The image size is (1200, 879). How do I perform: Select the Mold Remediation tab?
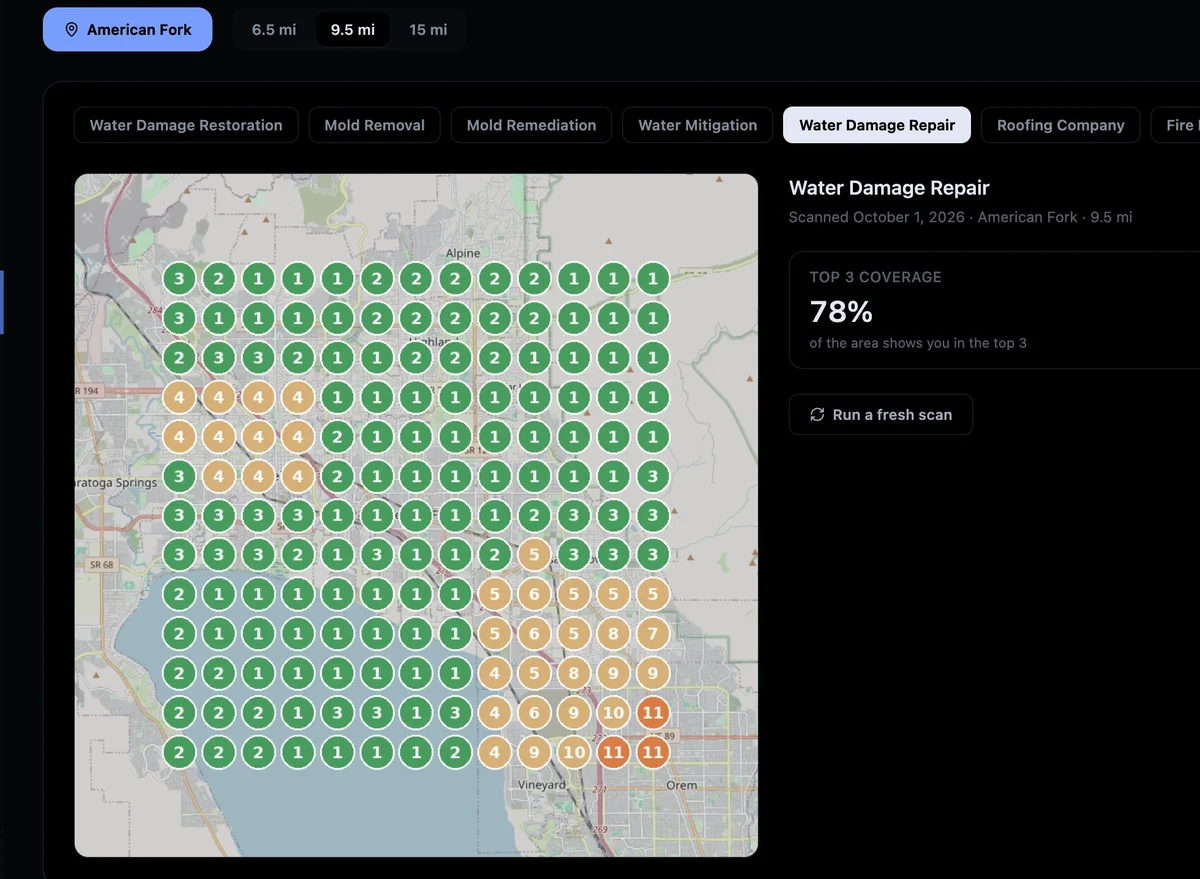point(531,125)
